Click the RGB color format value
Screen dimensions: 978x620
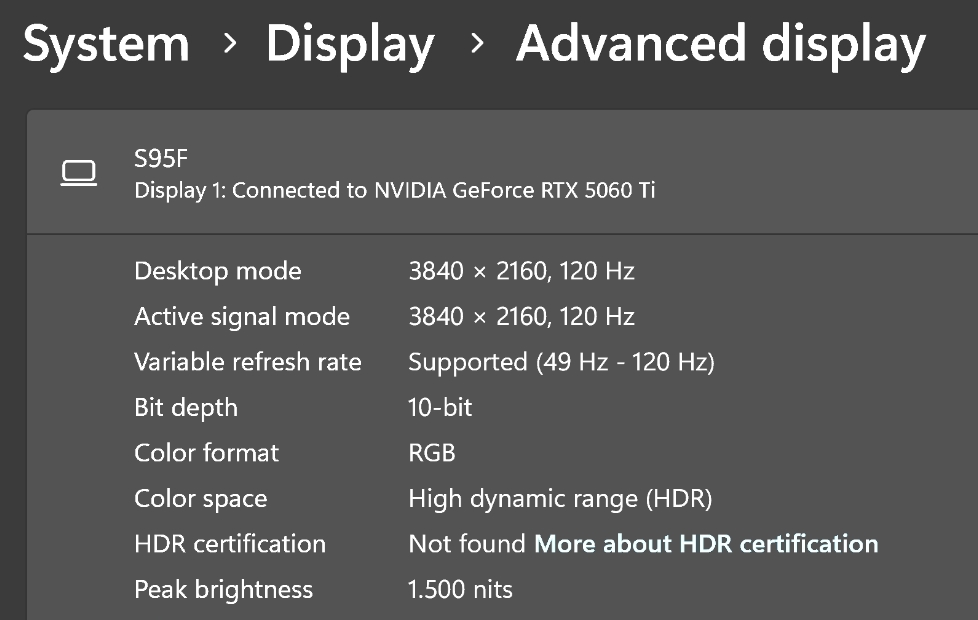pyautogui.click(x=431, y=453)
